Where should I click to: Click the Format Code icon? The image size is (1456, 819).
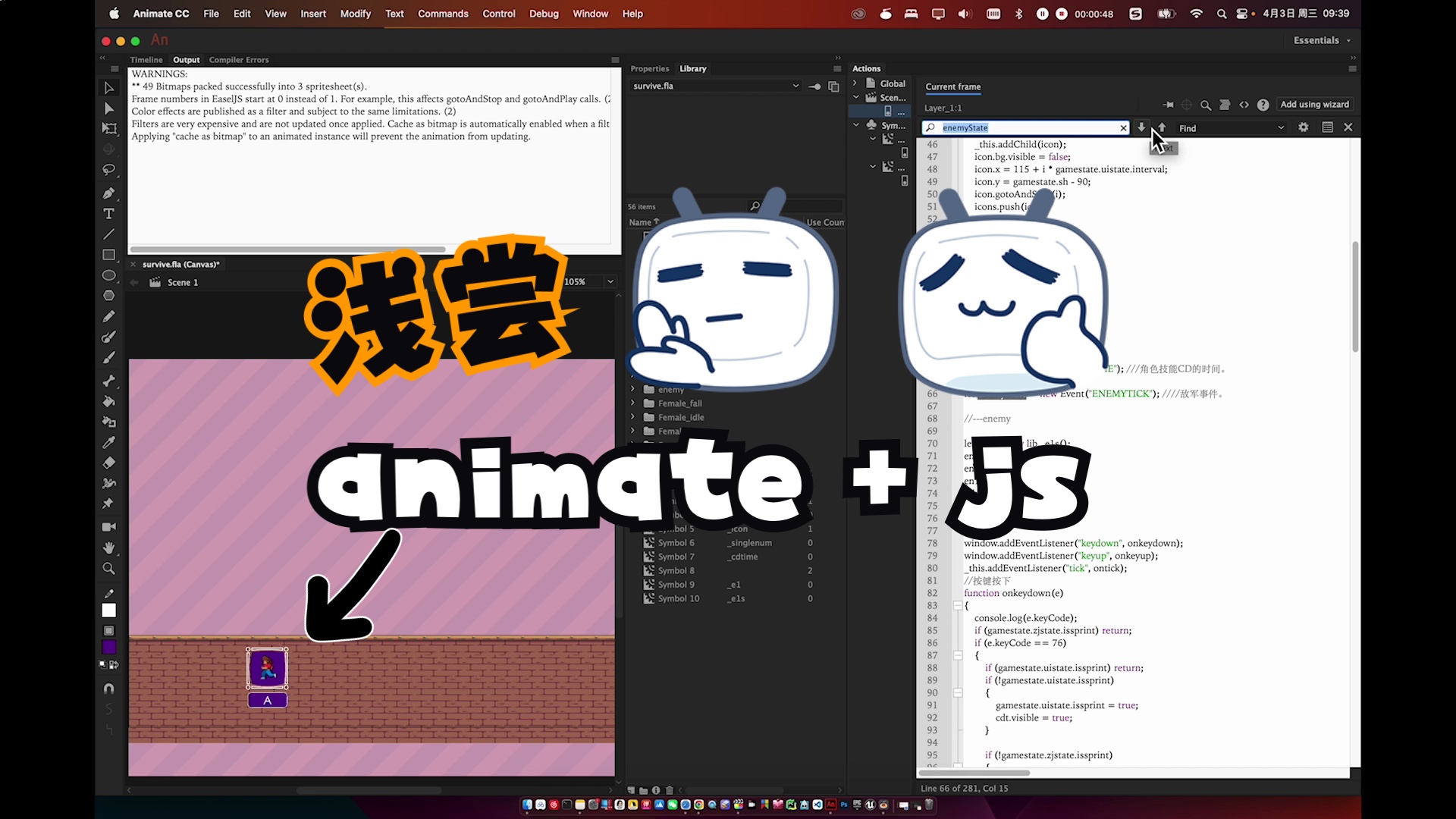[x=1225, y=105]
